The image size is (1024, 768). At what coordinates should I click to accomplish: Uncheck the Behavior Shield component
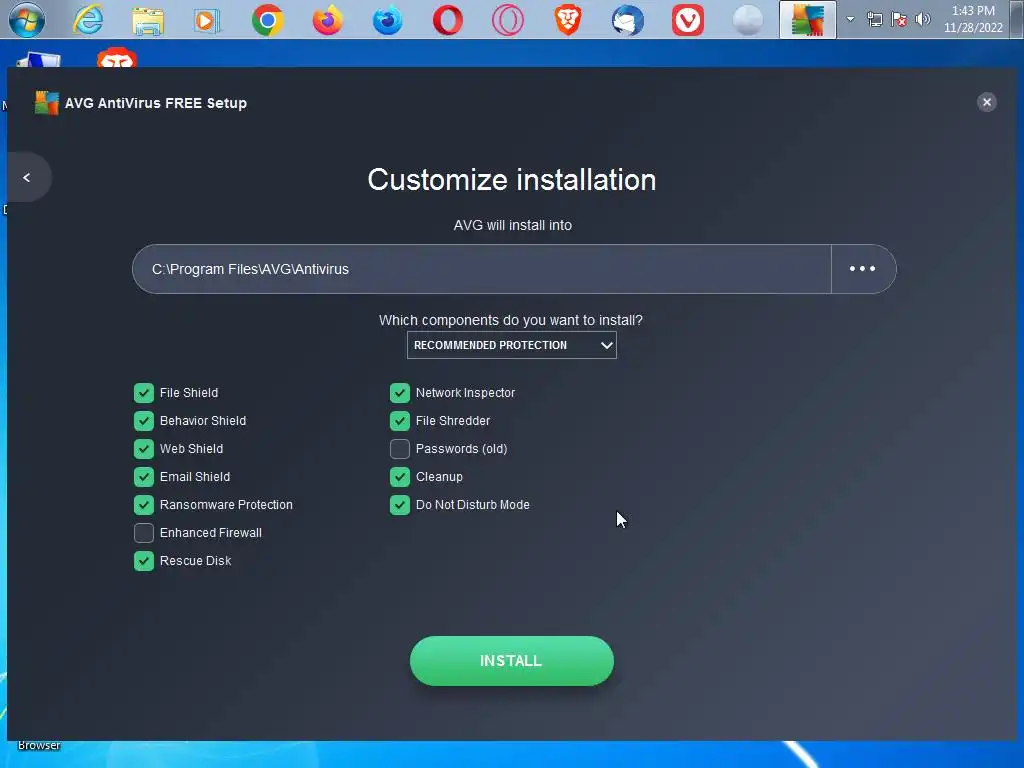click(144, 421)
